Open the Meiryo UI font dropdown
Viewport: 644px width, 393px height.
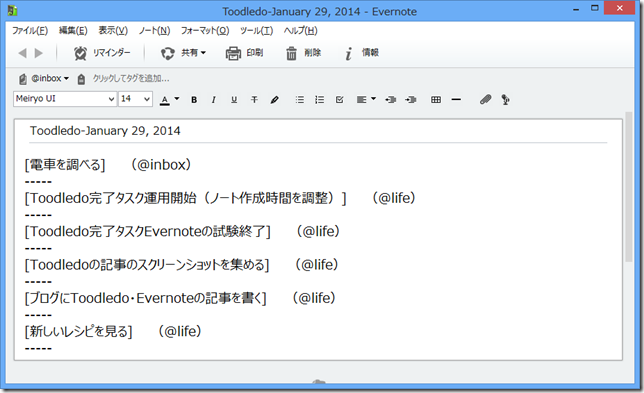click(65, 99)
